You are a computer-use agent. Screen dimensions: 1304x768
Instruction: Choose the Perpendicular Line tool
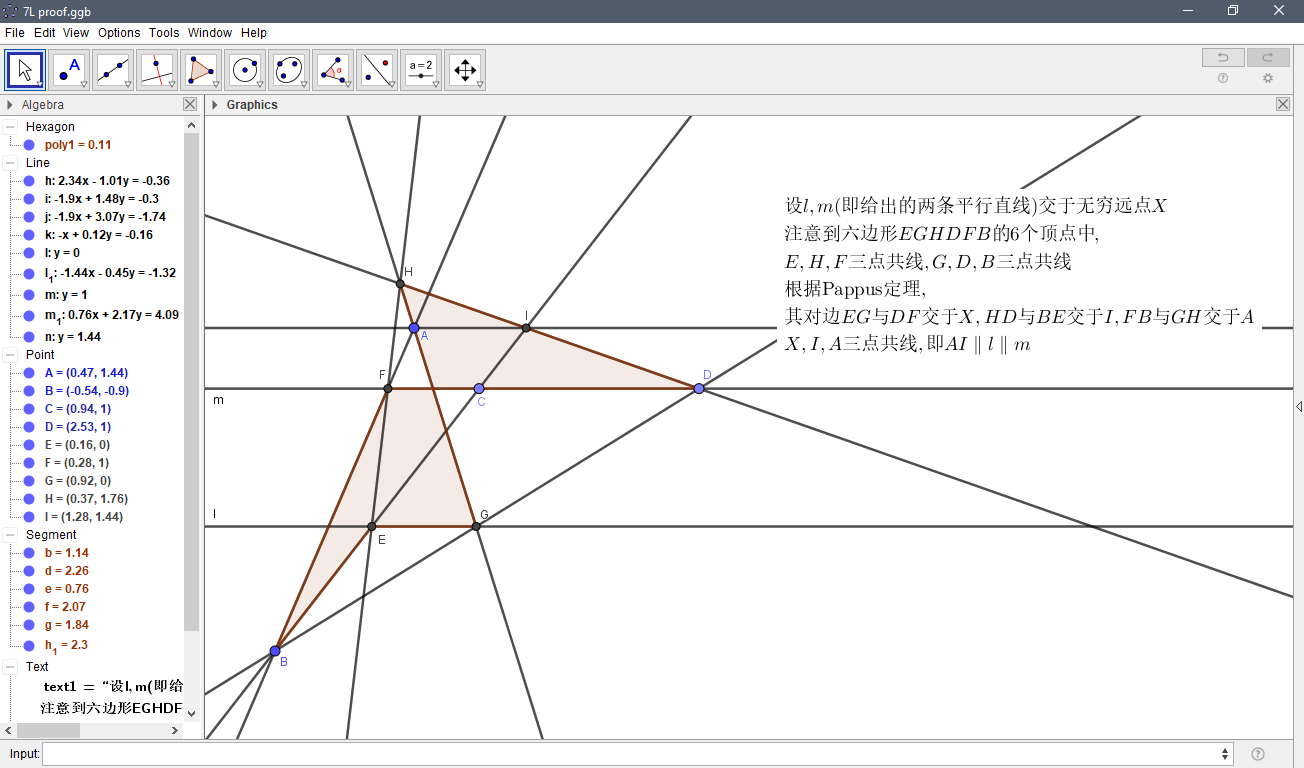click(x=156, y=69)
